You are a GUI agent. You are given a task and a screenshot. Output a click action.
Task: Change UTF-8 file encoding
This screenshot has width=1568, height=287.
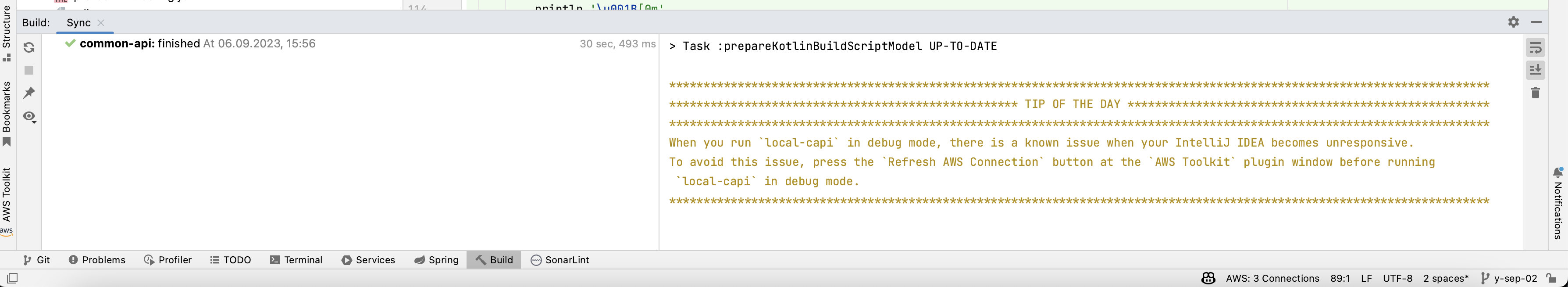click(1397, 279)
